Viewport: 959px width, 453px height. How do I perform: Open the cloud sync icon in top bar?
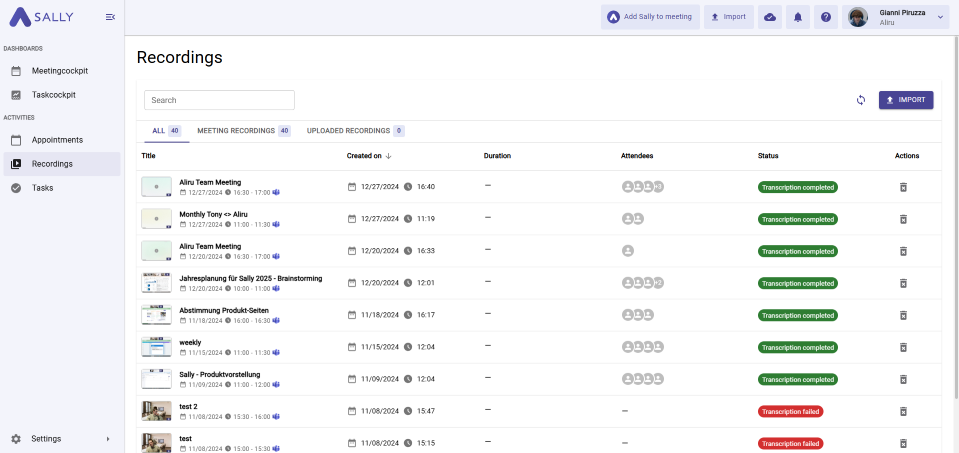tap(770, 17)
